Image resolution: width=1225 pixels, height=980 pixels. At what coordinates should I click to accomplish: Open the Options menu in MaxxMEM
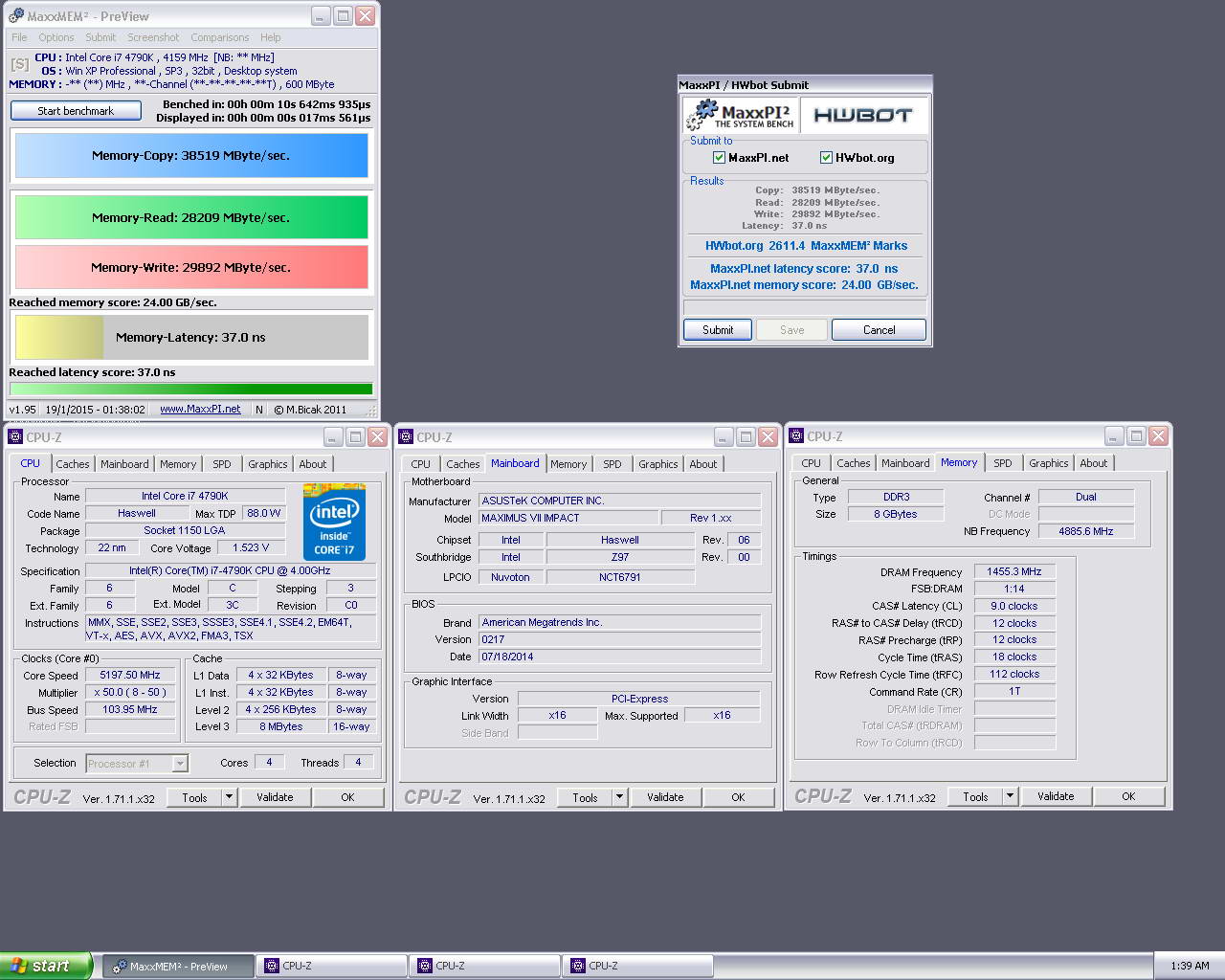pyautogui.click(x=56, y=37)
